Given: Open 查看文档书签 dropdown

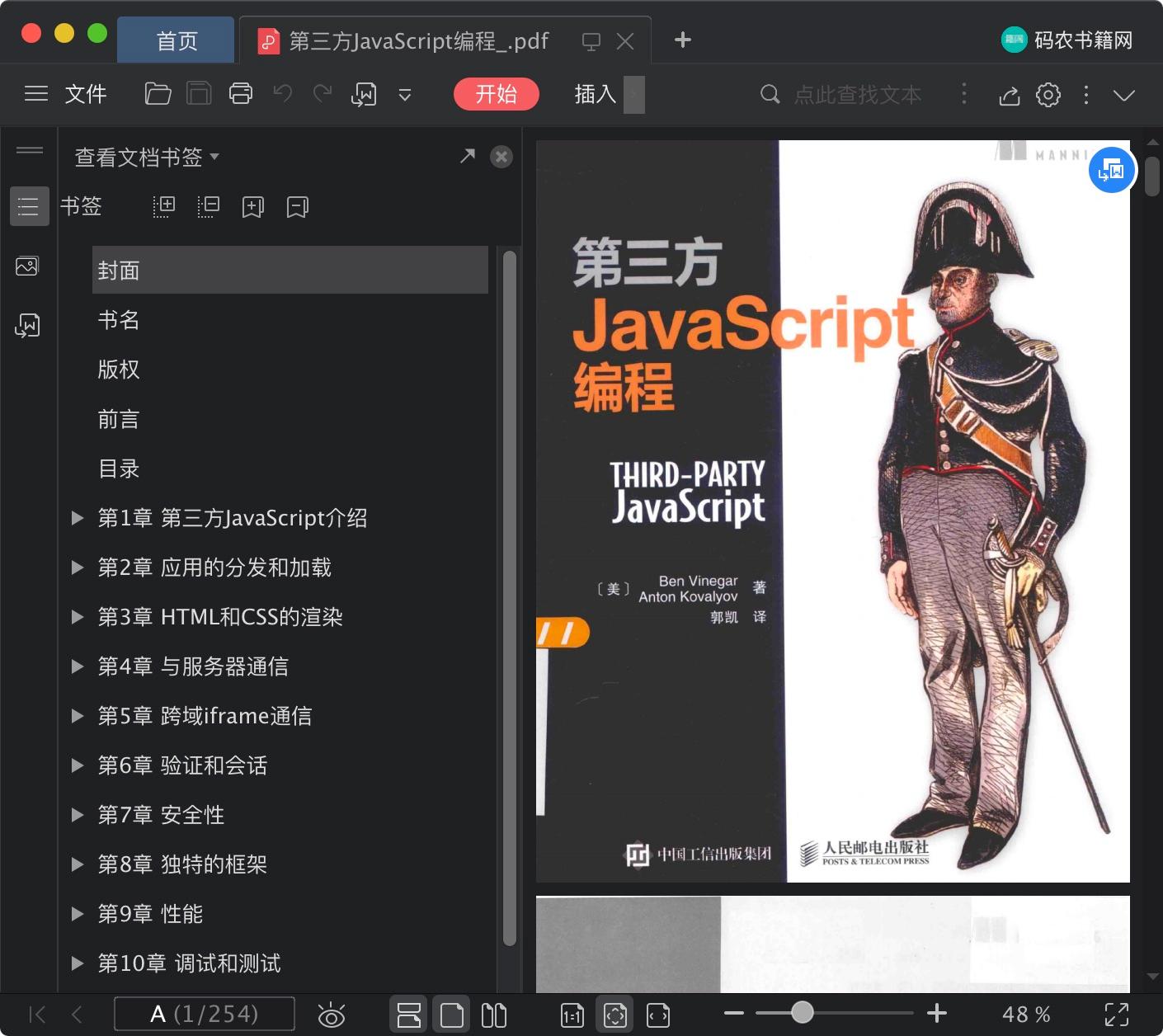Looking at the screenshot, I should click(x=147, y=157).
